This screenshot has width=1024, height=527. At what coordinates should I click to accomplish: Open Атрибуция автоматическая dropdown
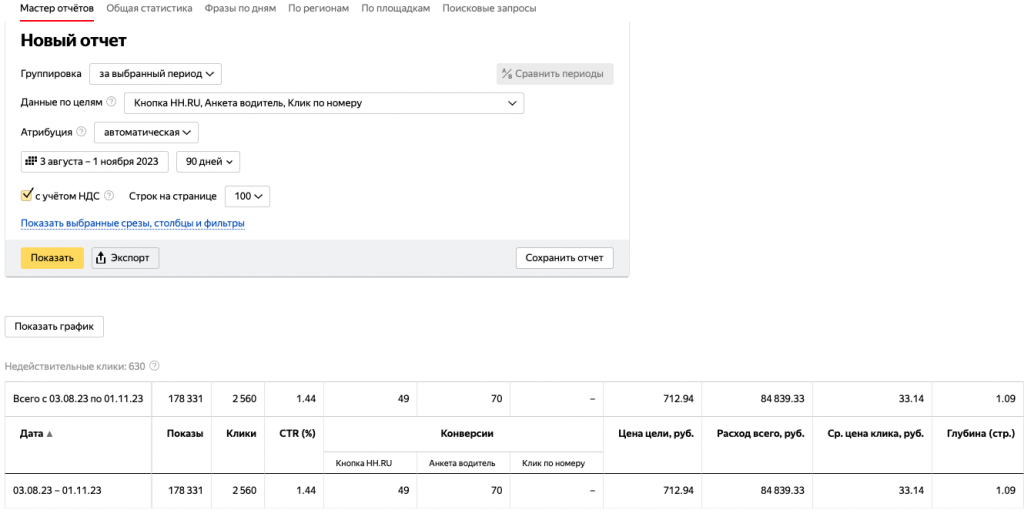coord(146,132)
